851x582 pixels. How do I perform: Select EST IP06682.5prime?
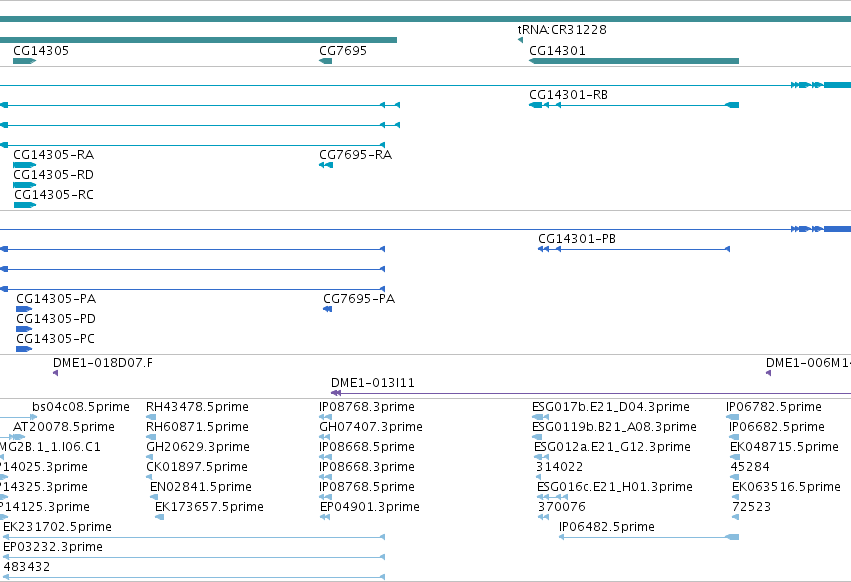(x=777, y=427)
